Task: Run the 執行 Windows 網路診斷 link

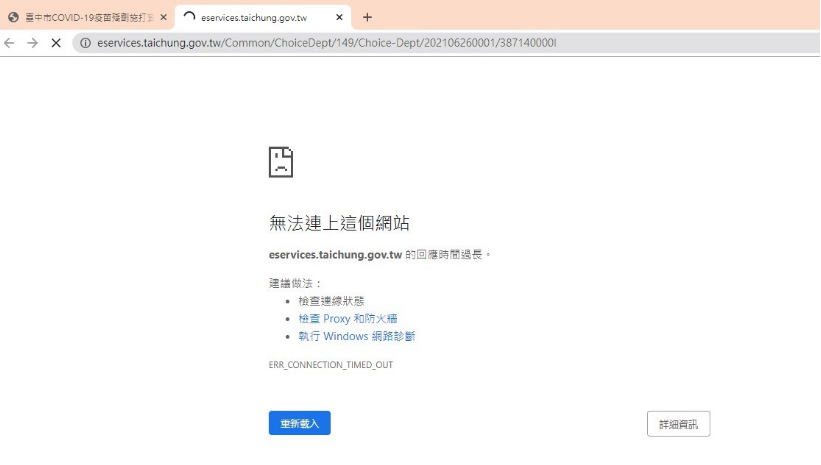Action: 357,336
